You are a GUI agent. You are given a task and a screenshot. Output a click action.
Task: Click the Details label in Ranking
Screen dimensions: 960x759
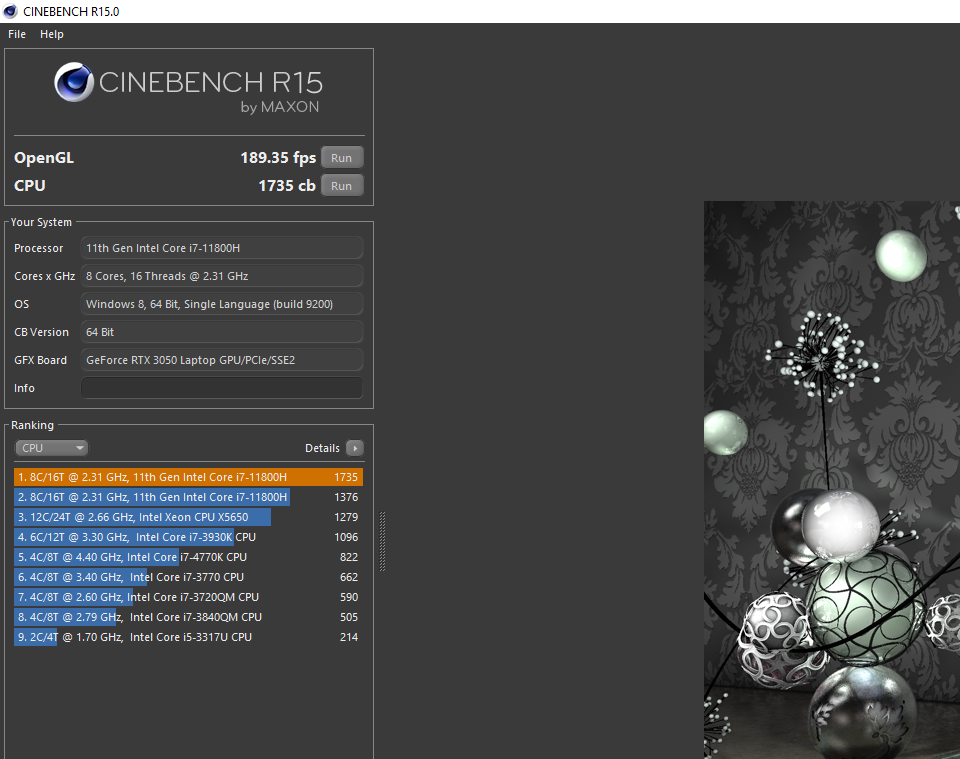pyautogui.click(x=322, y=448)
